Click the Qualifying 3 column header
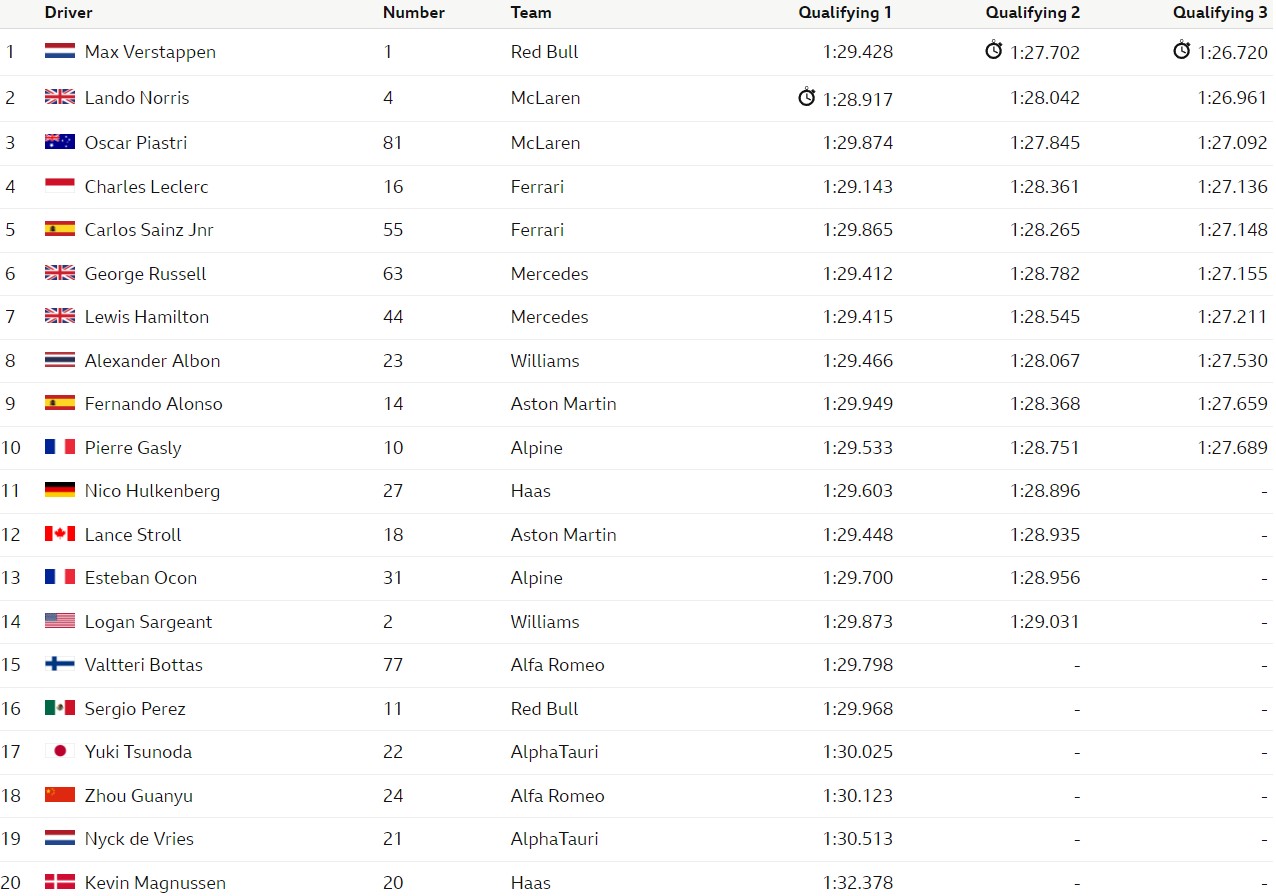This screenshot has width=1276, height=896. point(1220,13)
